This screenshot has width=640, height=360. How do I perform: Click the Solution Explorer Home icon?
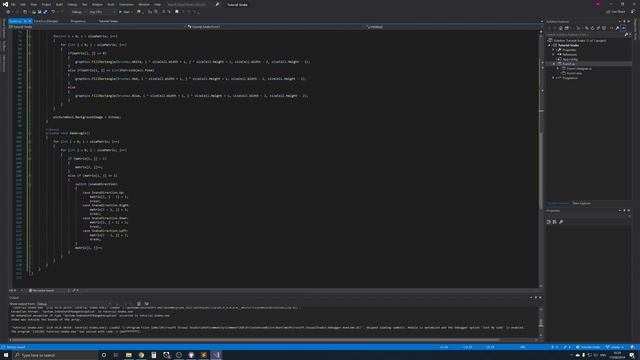pos(560,28)
